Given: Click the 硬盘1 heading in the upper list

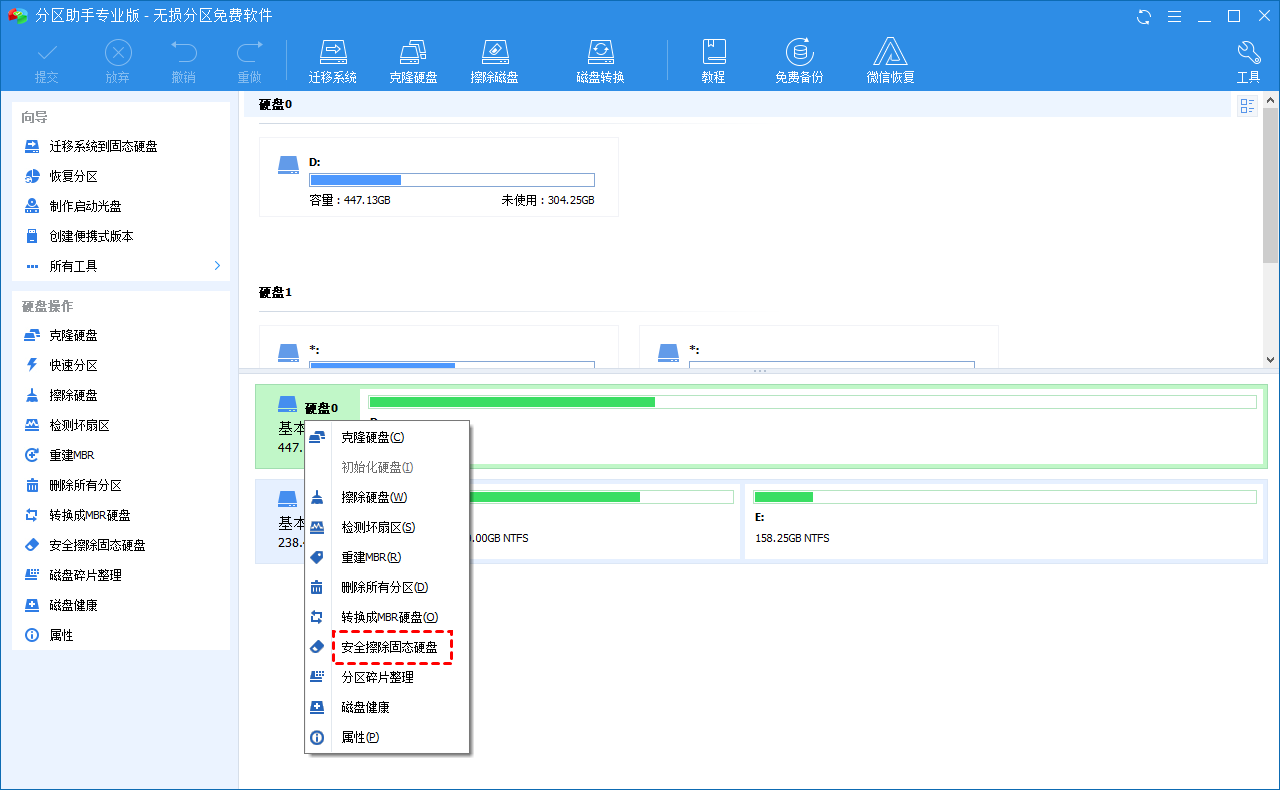Looking at the screenshot, I should [x=275, y=292].
